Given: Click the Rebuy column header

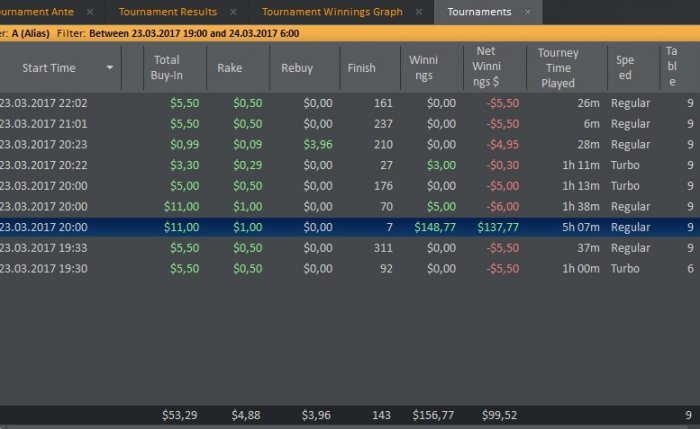Looking at the screenshot, I should pos(297,68).
